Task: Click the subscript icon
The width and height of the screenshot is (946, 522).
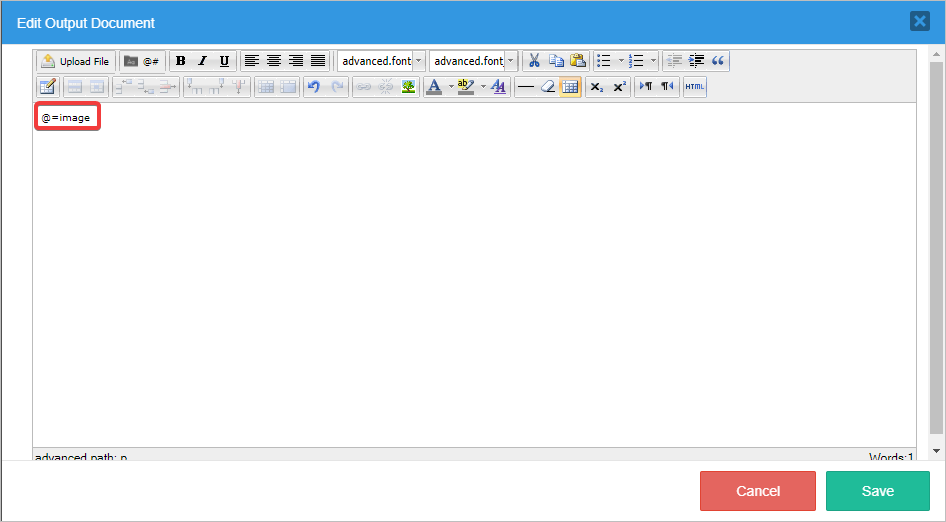Action: [x=596, y=87]
